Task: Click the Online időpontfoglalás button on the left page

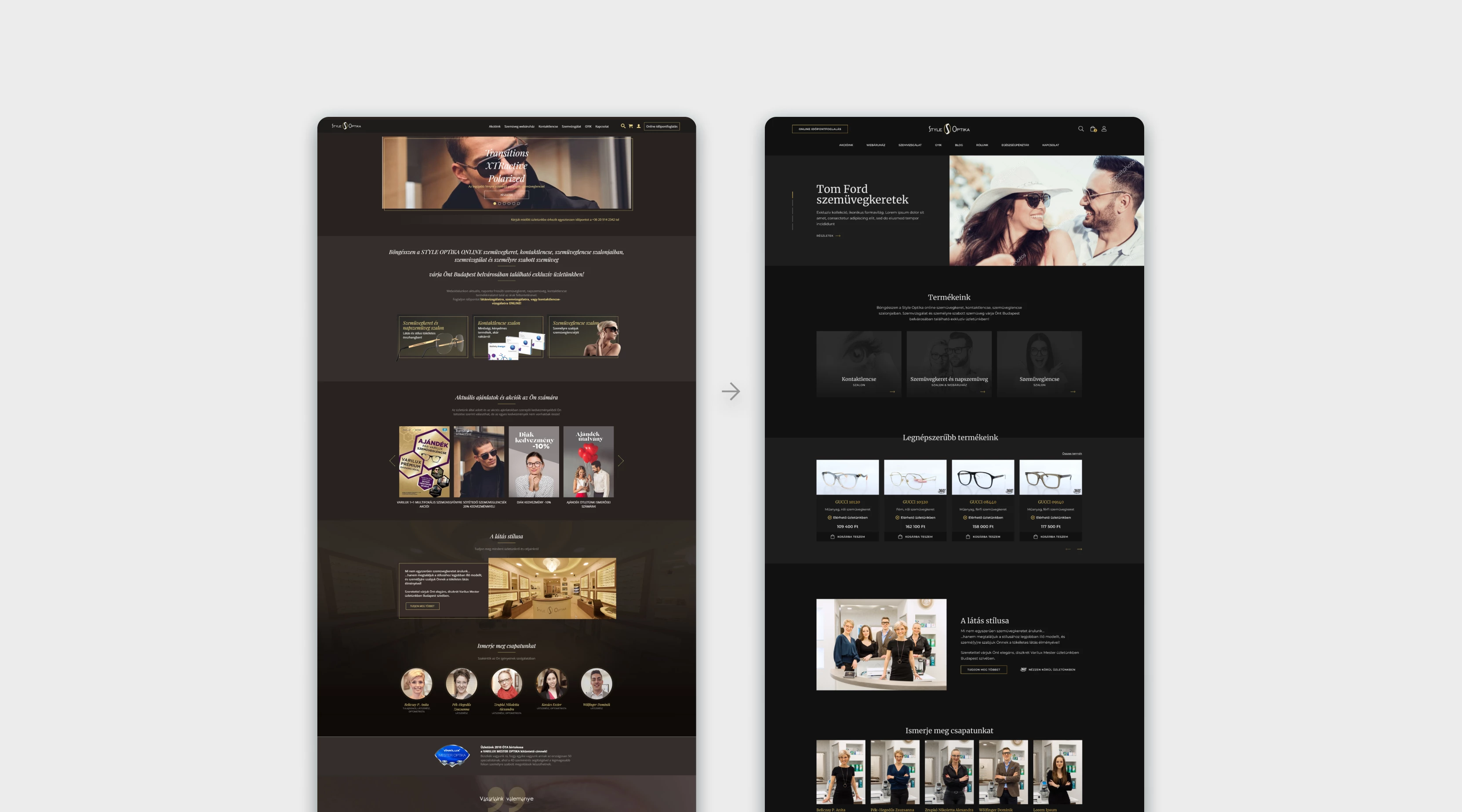Action: click(x=662, y=127)
